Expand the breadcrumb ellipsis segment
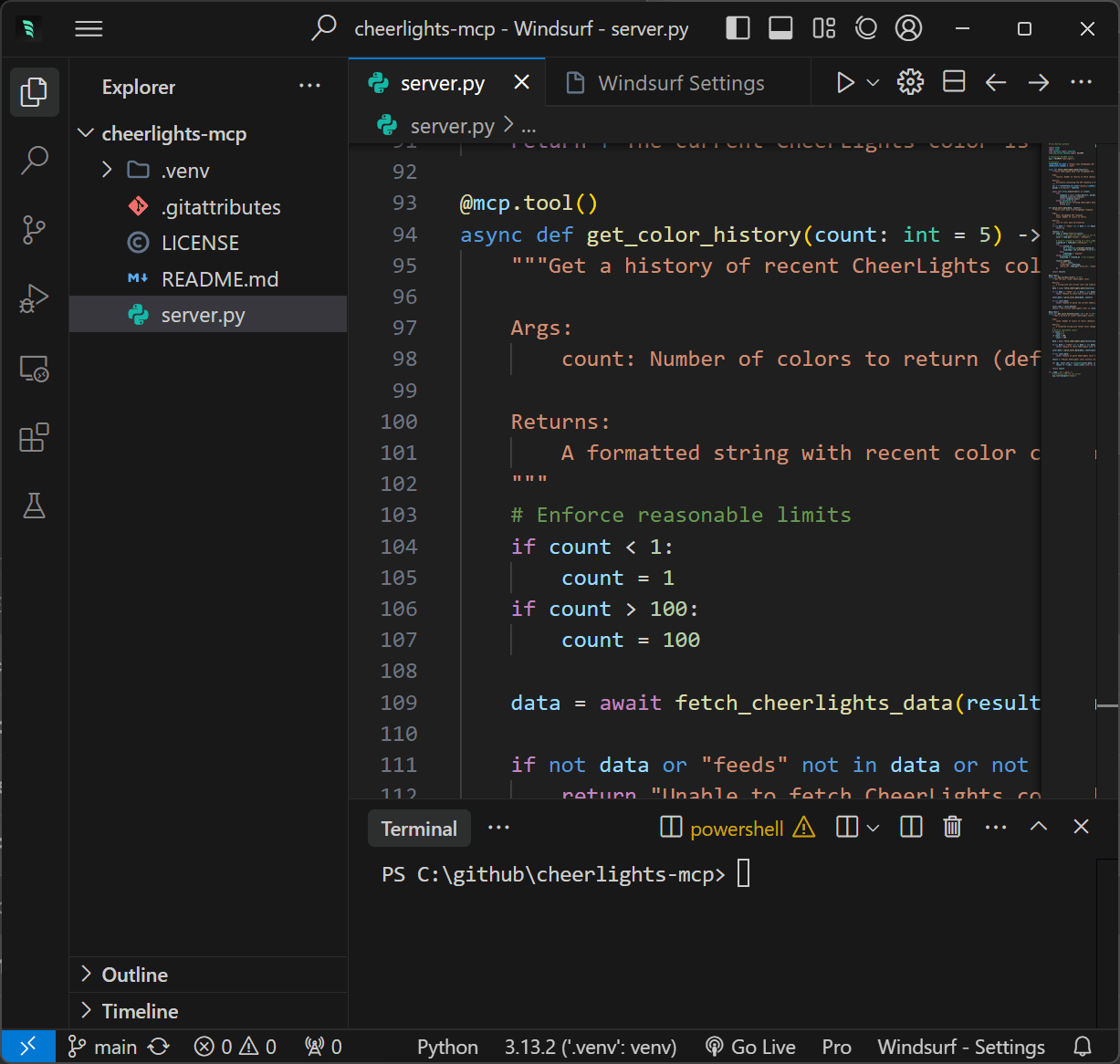Image resolution: width=1120 pixels, height=1064 pixels. click(x=529, y=126)
